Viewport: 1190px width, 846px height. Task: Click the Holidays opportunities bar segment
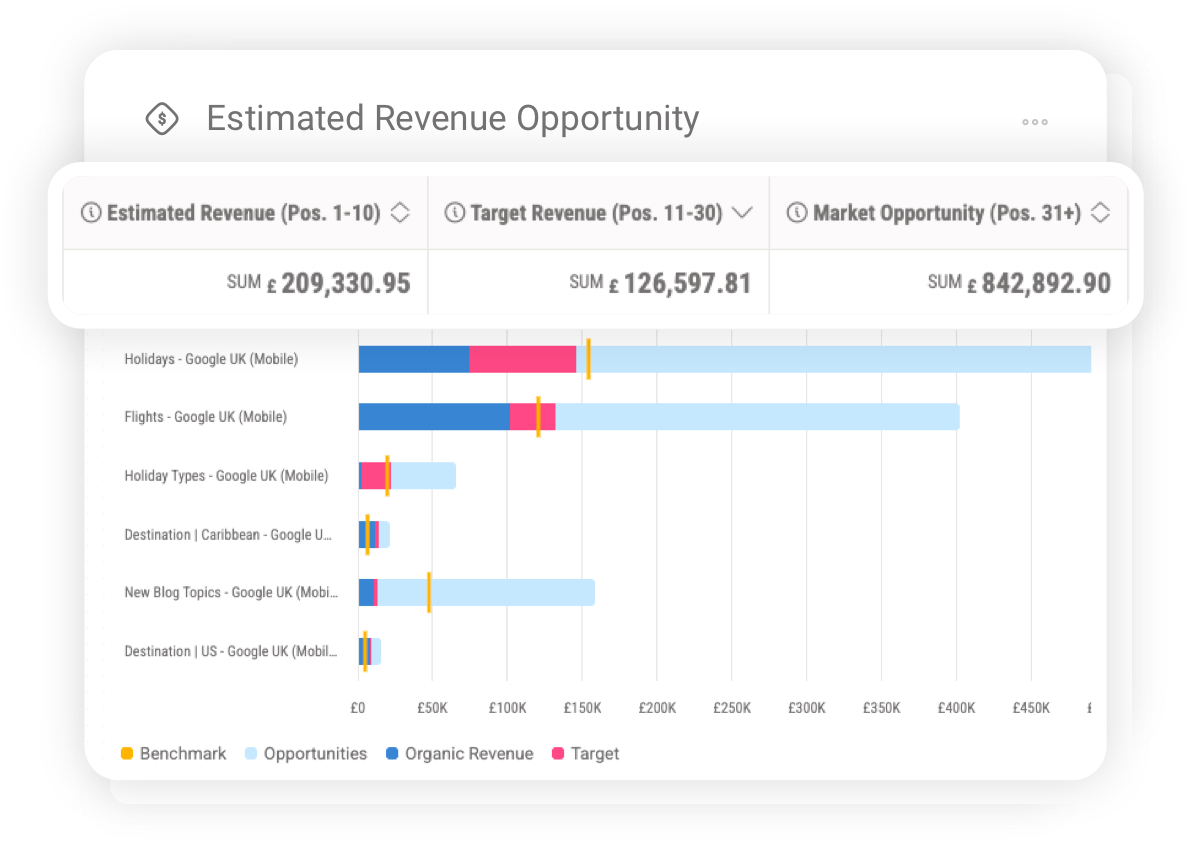(840, 359)
